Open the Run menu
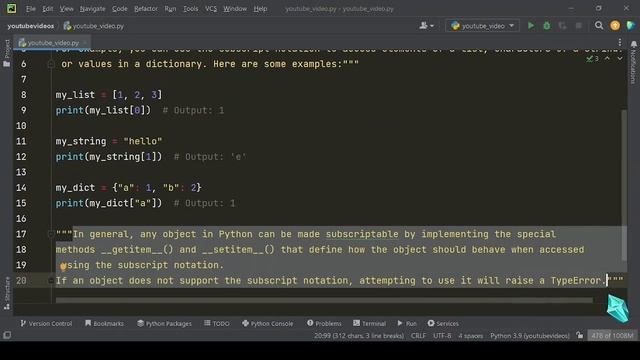640x360 pixels. (x=170, y=9)
